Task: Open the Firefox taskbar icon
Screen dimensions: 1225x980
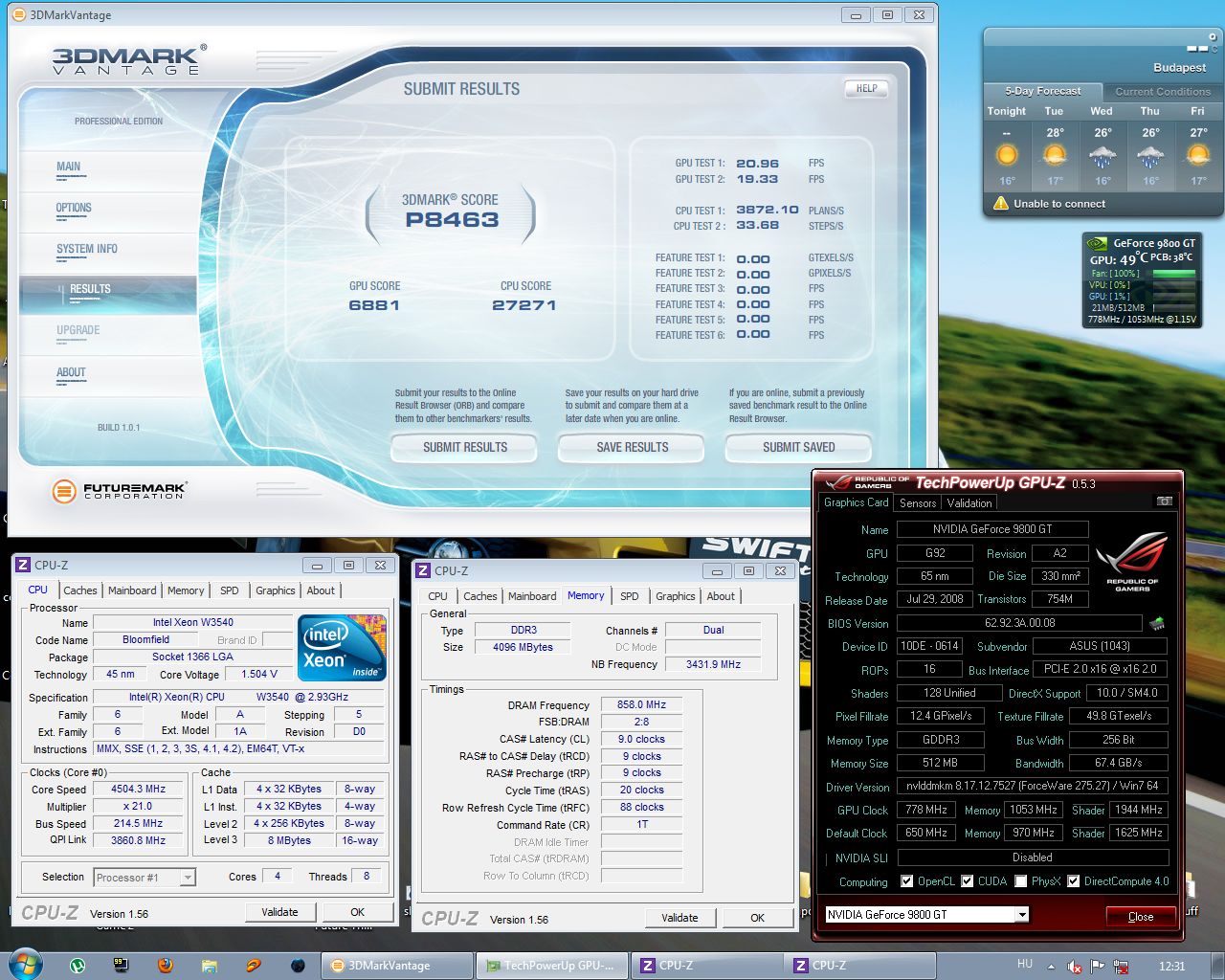Action: click(166, 966)
